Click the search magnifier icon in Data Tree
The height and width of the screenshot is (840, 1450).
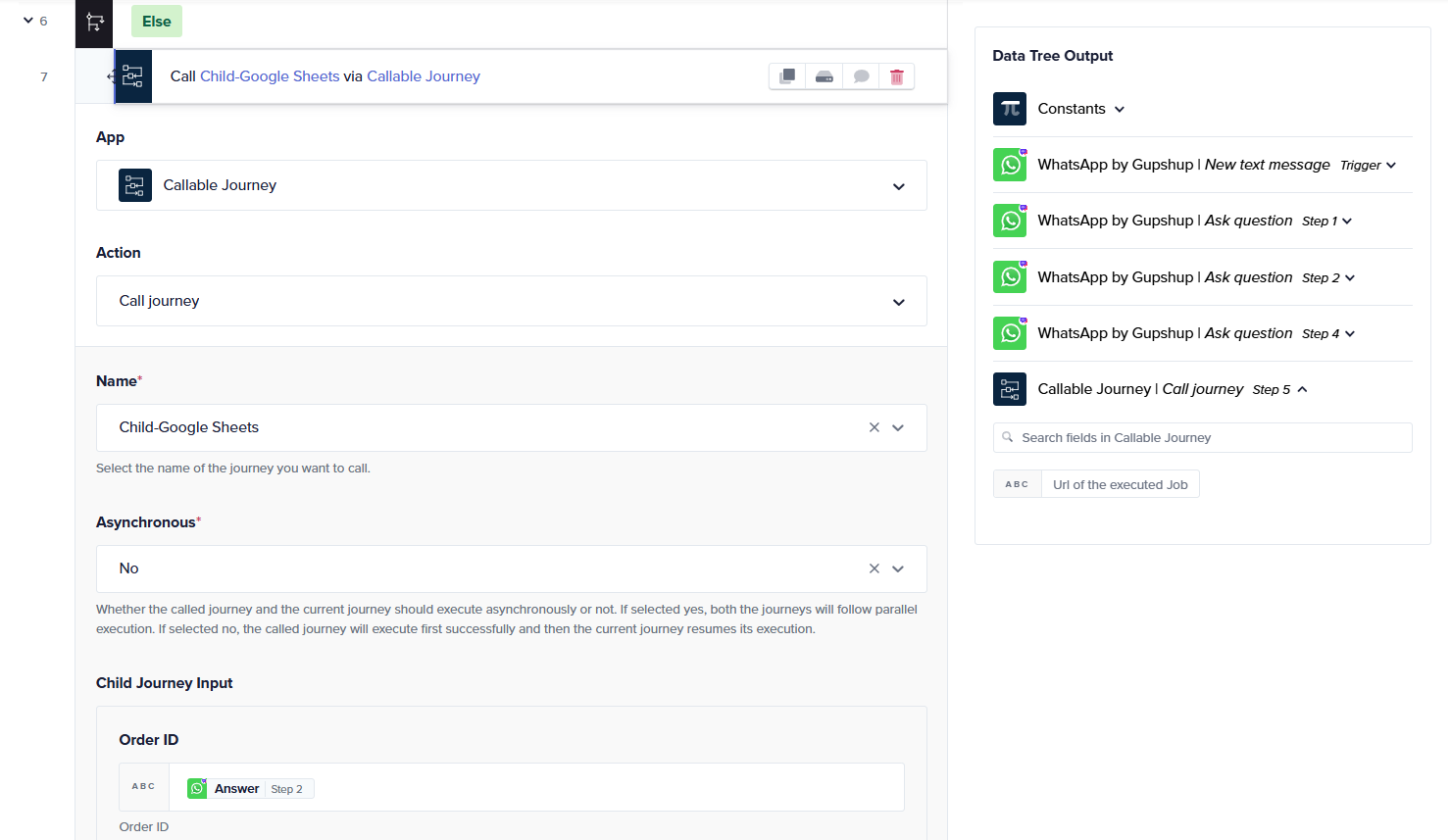tap(1008, 437)
